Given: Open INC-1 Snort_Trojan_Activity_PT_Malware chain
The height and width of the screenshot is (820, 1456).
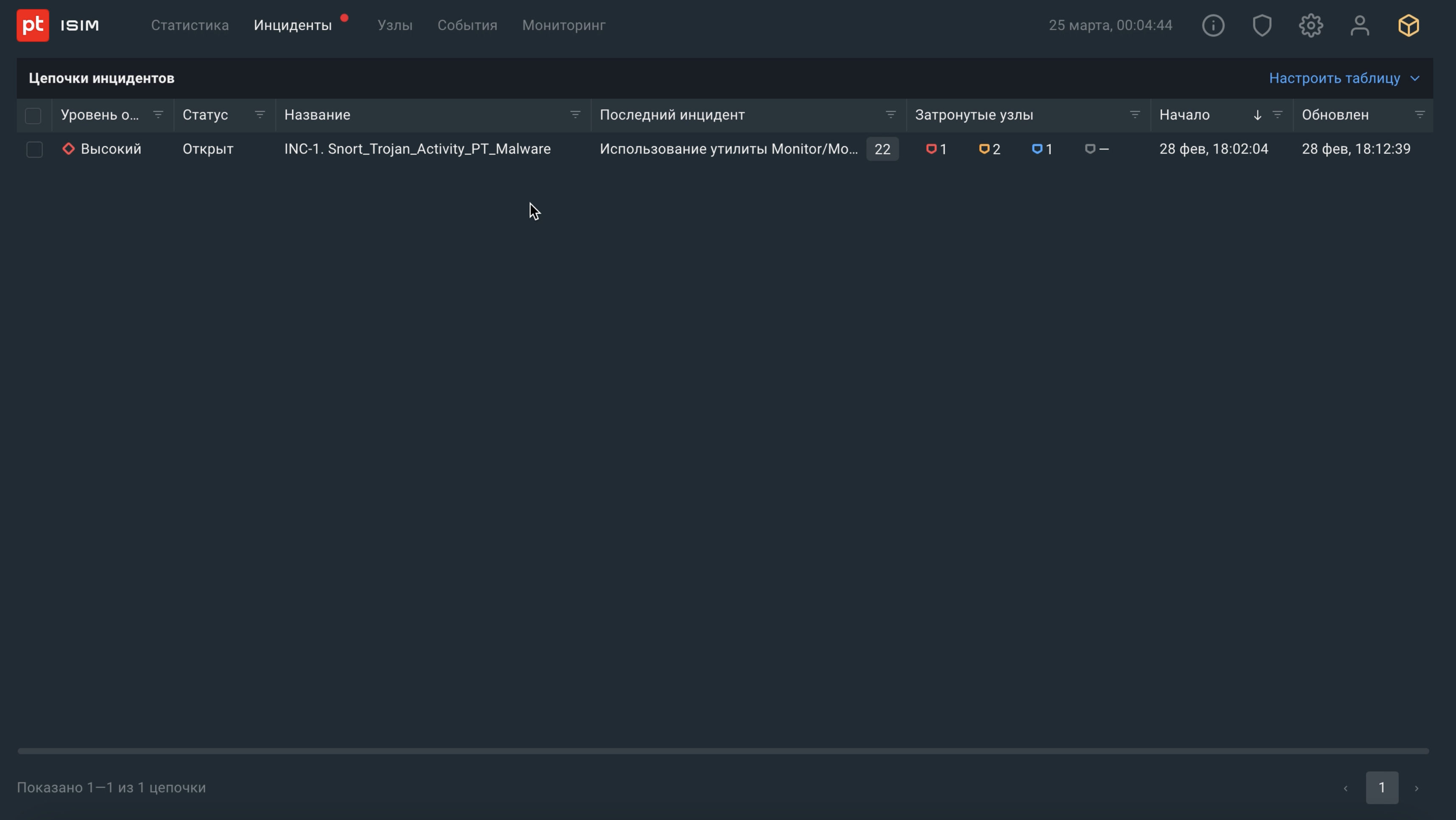Looking at the screenshot, I should 417,149.
